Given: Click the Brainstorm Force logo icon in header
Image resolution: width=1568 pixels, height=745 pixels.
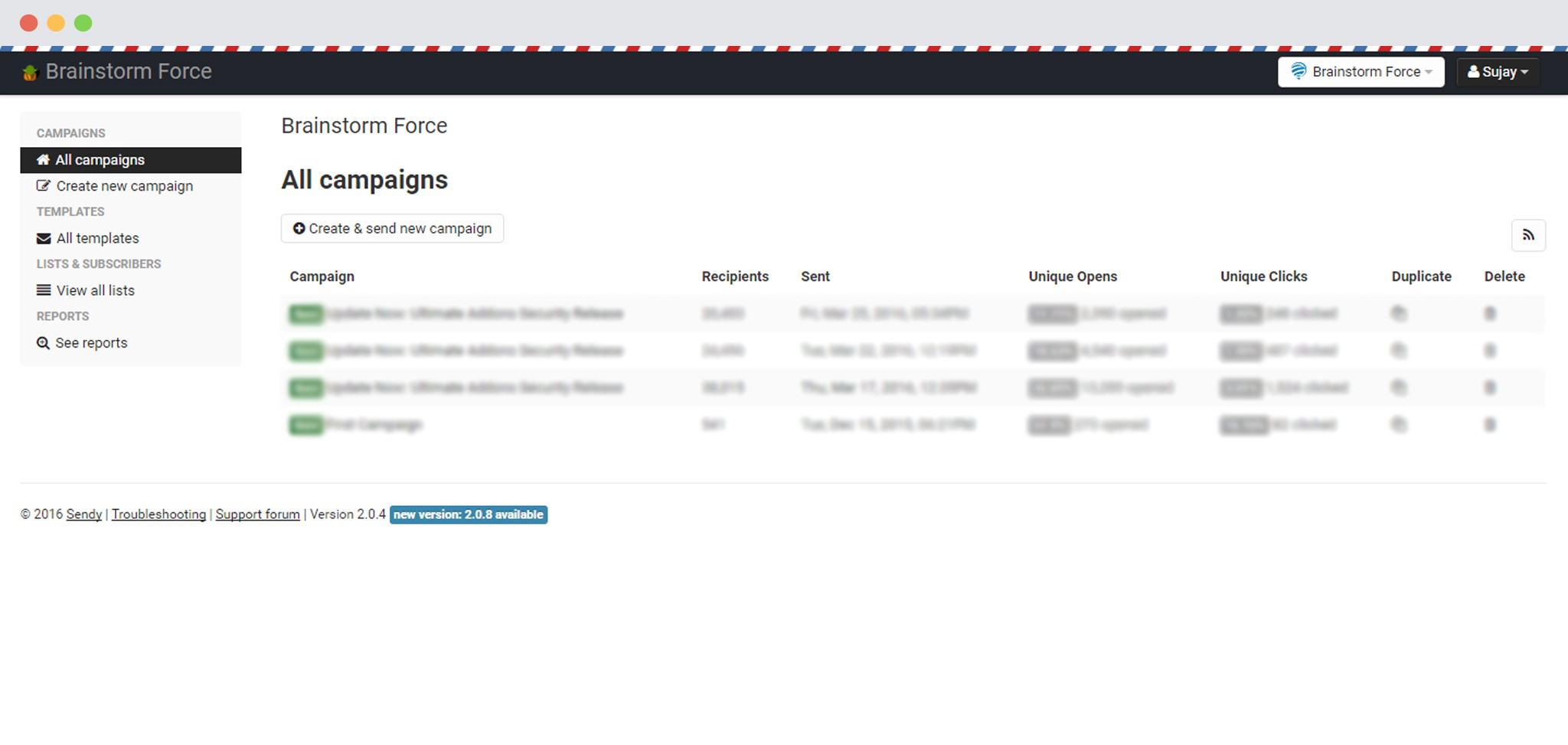Looking at the screenshot, I should tap(30, 73).
